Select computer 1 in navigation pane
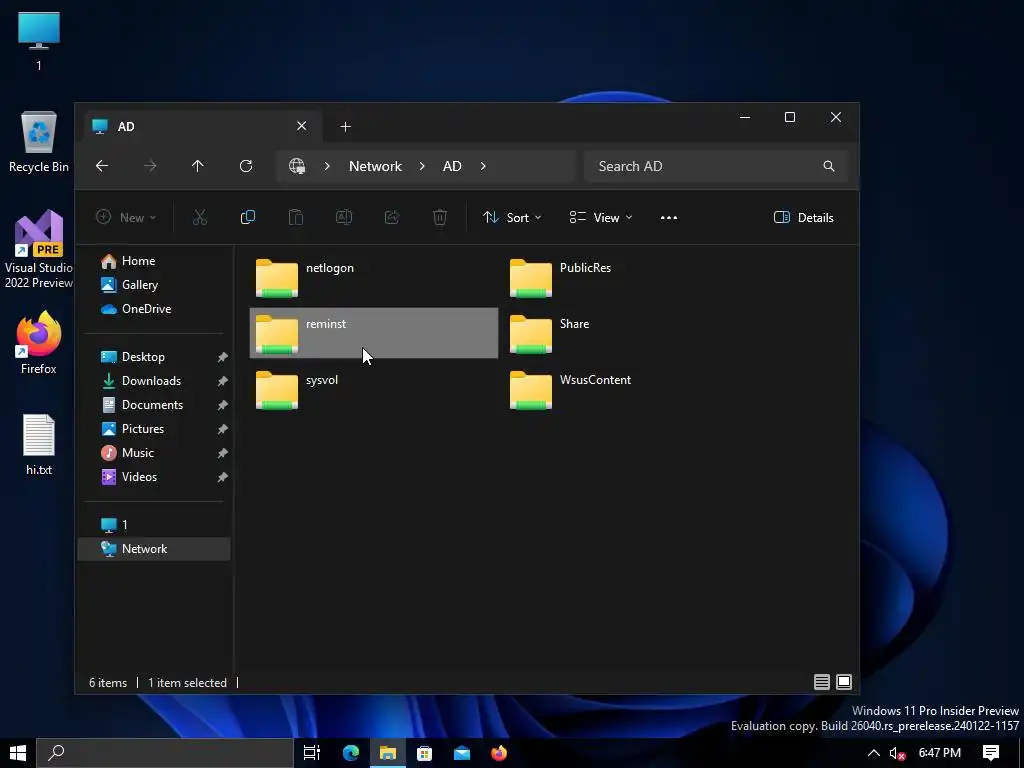 [154, 524]
